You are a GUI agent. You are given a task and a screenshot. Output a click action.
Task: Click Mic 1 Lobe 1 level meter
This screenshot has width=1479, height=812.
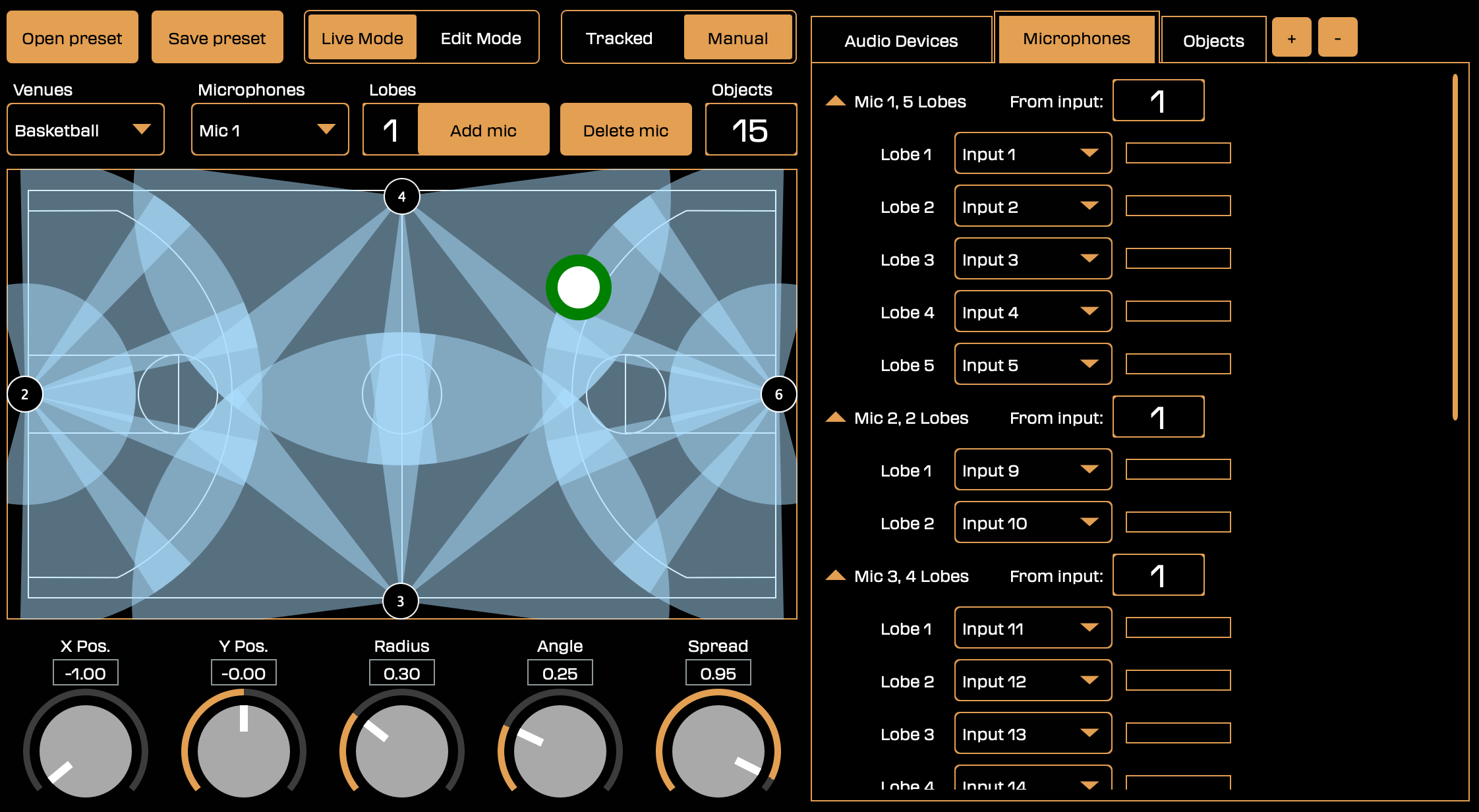[1178, 153]
